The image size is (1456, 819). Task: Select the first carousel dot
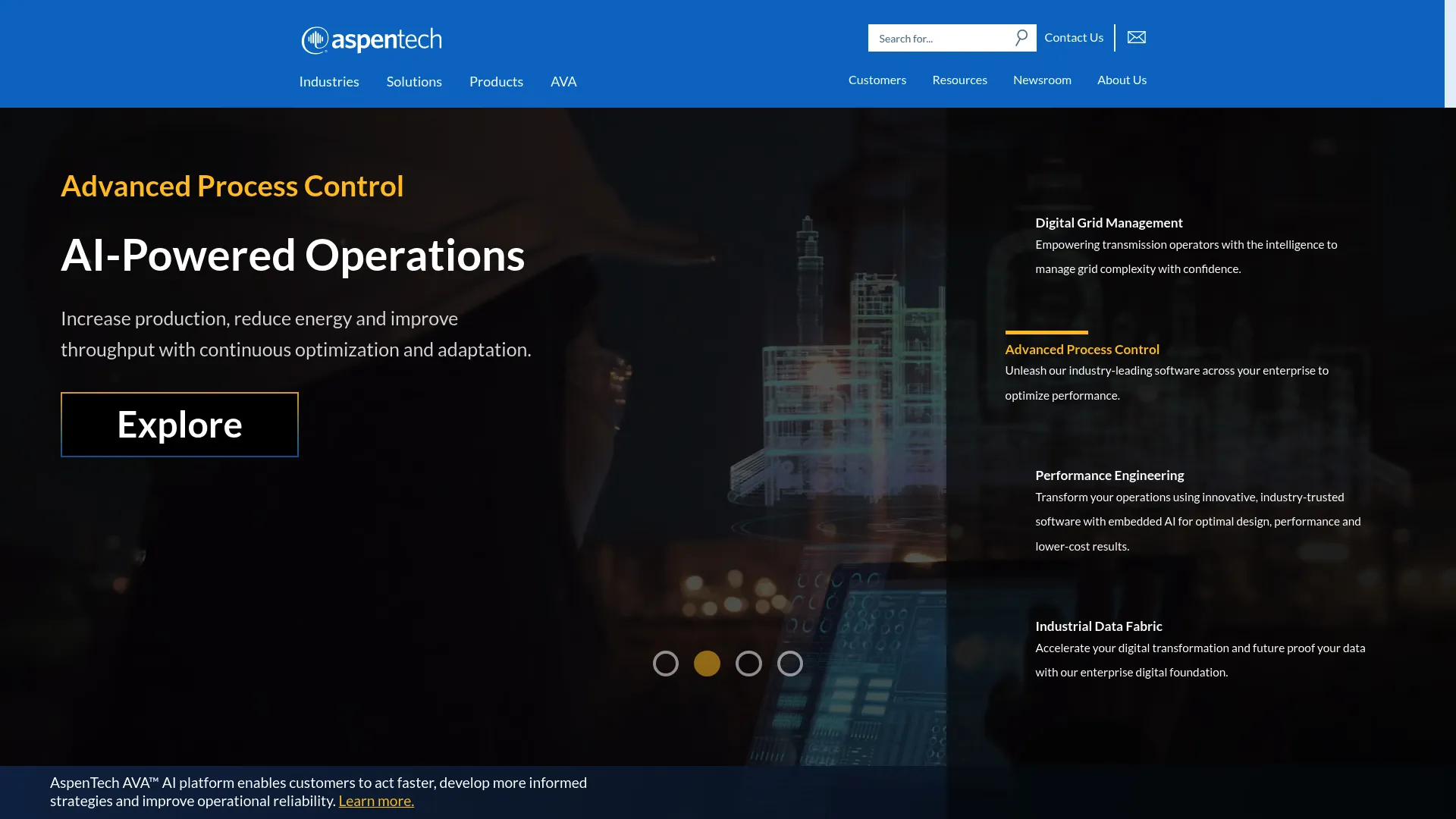(666, 664)
